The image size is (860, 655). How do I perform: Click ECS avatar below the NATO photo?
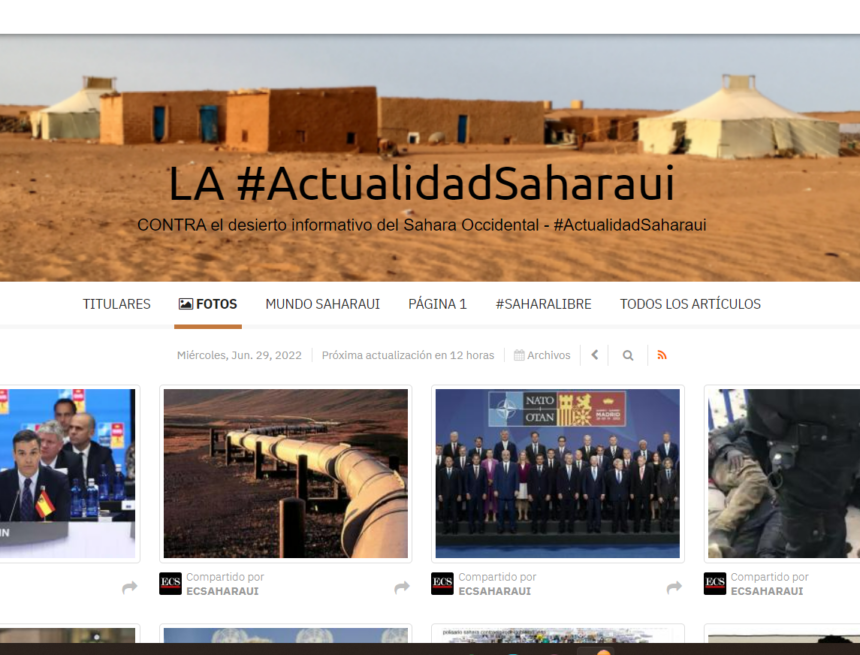point(442,584)
